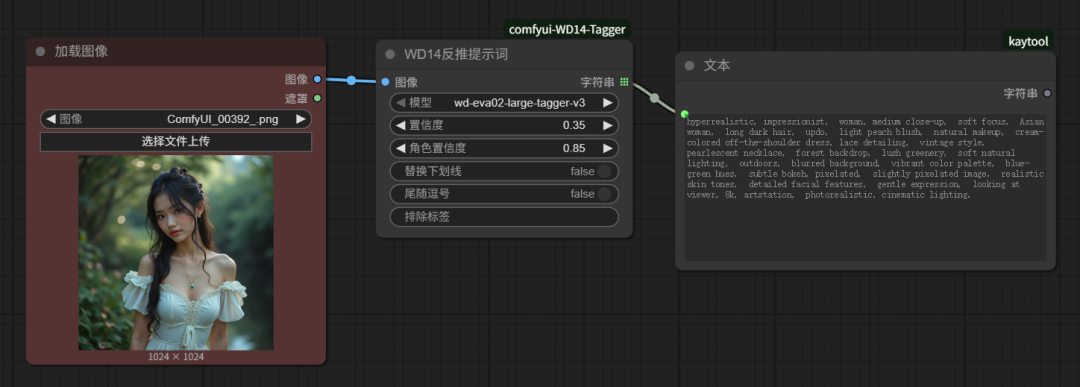Click the 遮罩 output port on 加载图像
1080x387 pixels.
coord(317,98)
